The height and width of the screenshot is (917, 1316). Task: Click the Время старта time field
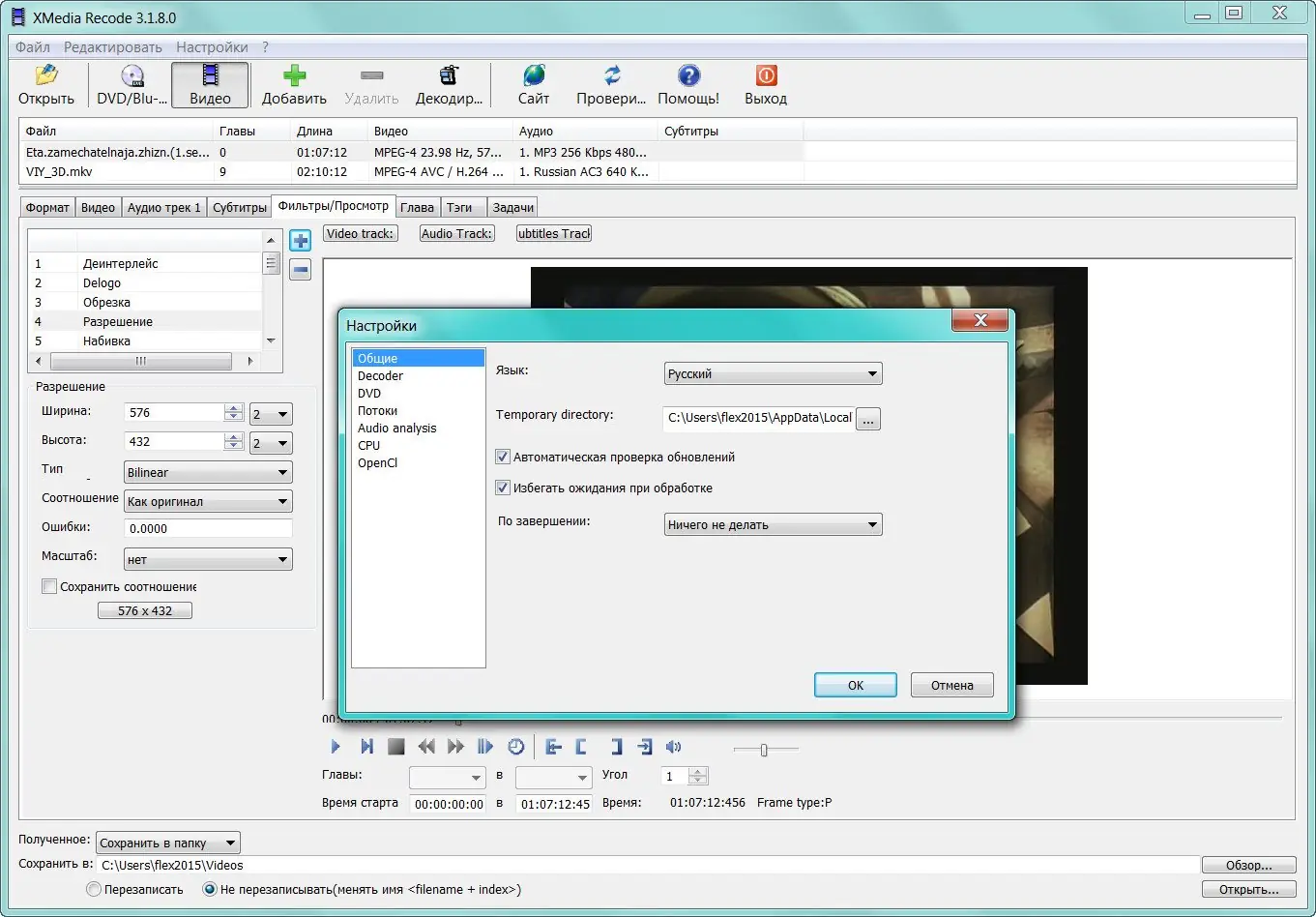[x=449, y=804]
